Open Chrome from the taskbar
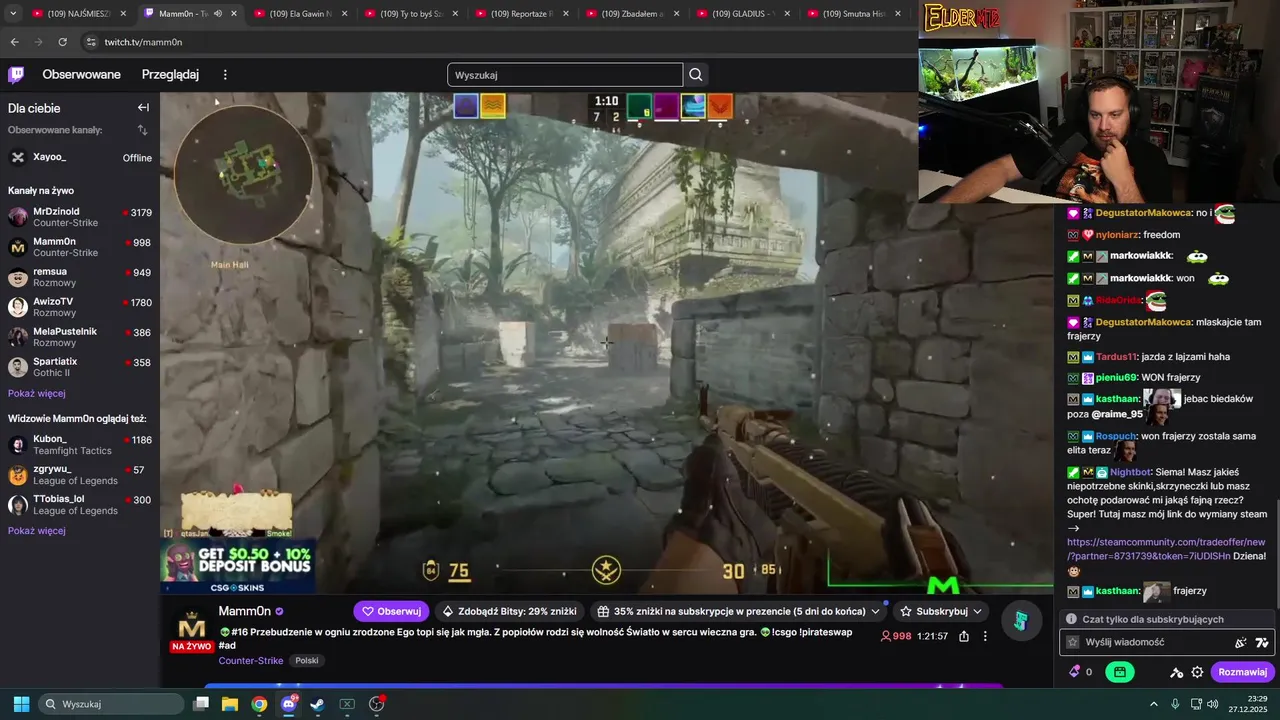This screenshot has height=720, width=1280. click(x=259, y=704)
